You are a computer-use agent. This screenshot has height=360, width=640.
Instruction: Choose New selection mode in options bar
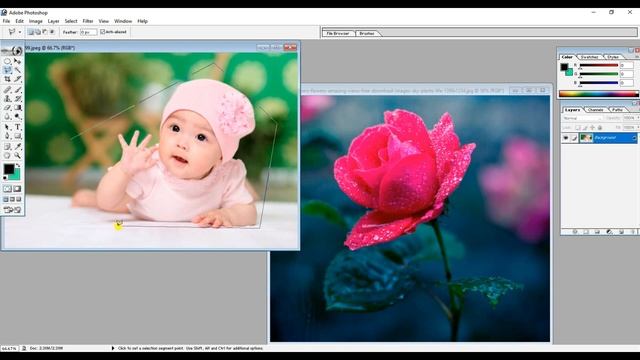pos(31,31)
